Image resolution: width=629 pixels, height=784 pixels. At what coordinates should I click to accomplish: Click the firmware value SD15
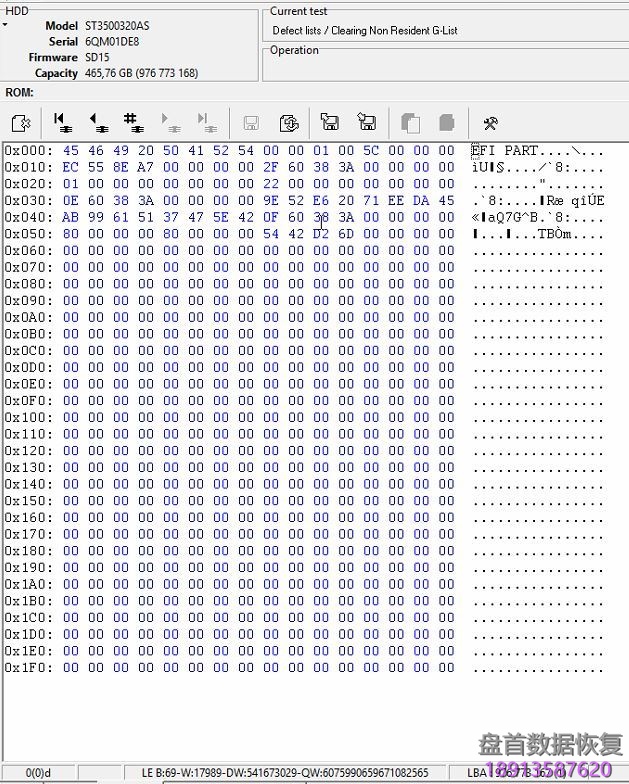point(98,57)
